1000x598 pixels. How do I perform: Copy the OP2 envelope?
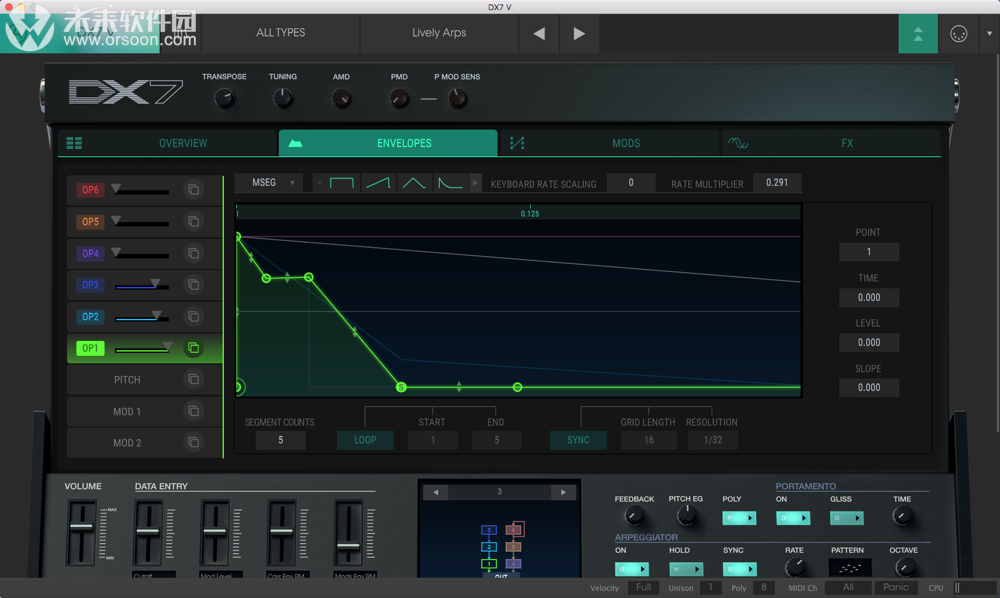(193, 316)
